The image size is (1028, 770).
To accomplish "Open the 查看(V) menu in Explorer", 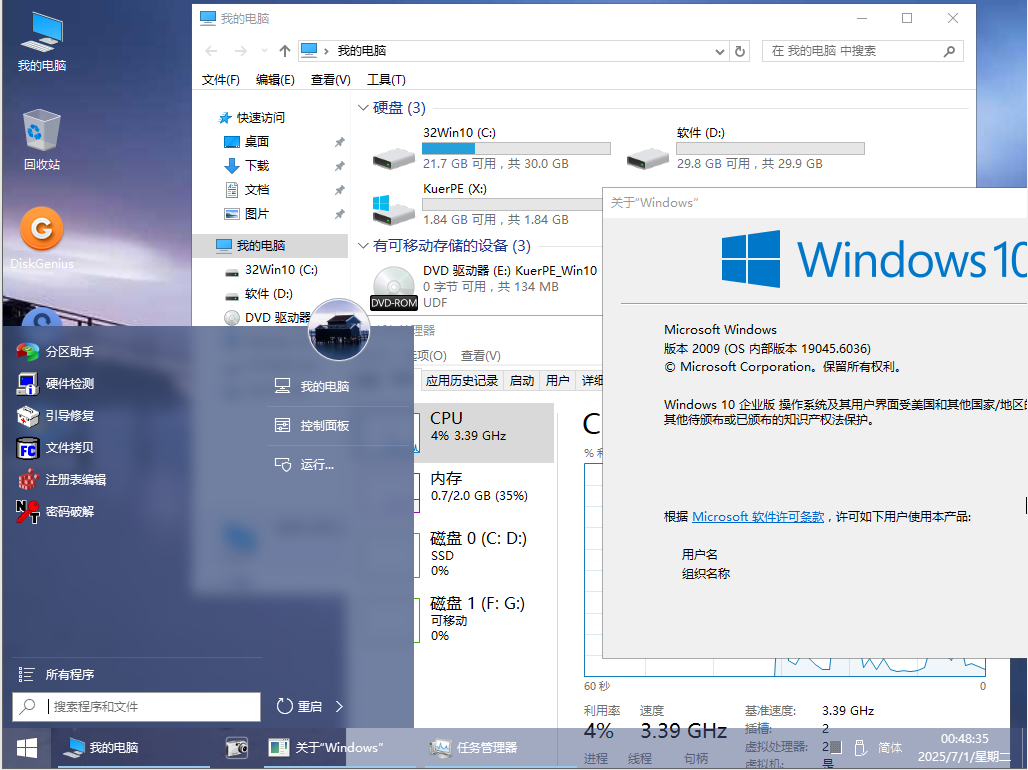I will 330,79.
